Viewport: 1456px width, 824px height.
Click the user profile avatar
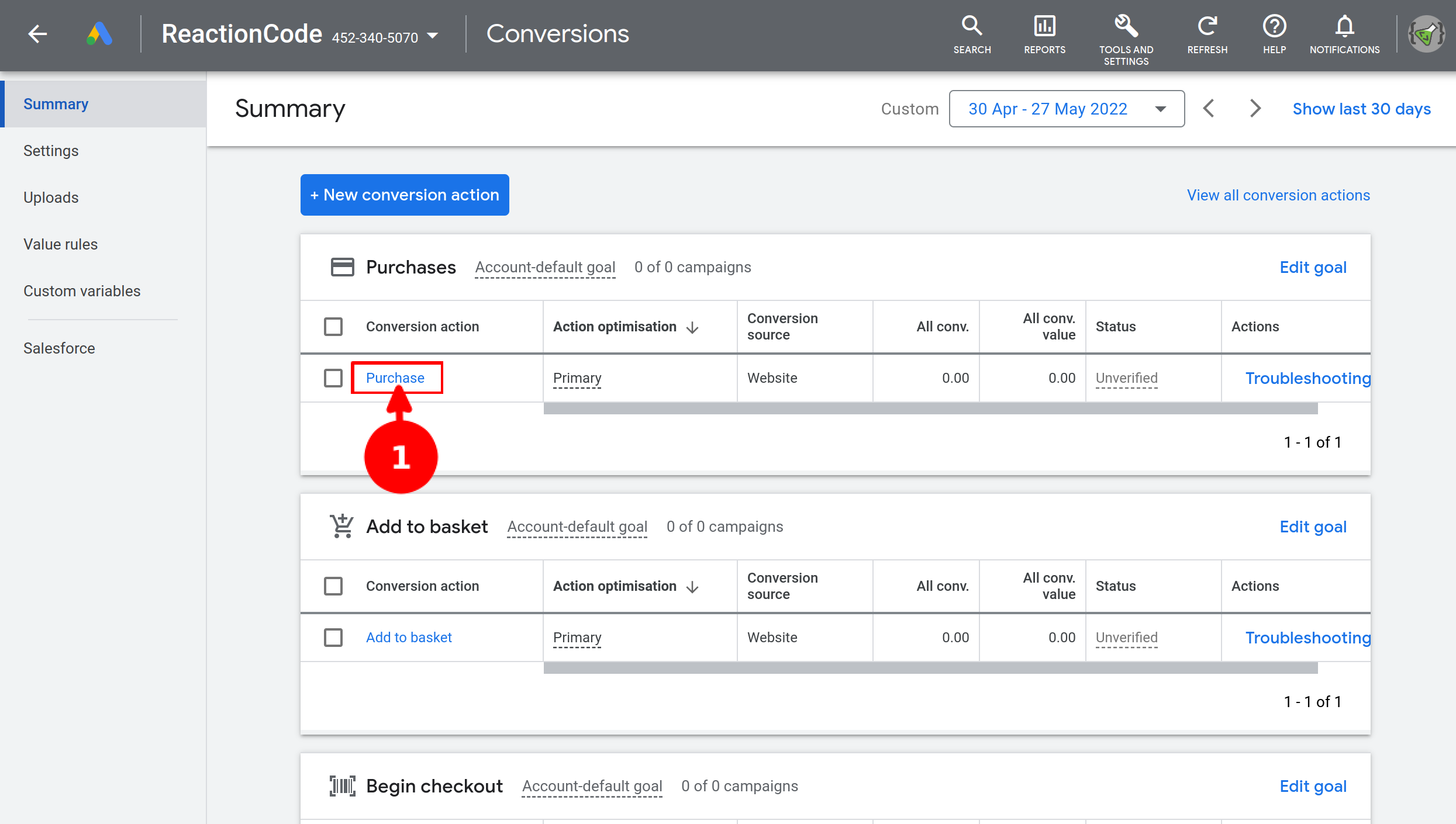(1426, 34)
